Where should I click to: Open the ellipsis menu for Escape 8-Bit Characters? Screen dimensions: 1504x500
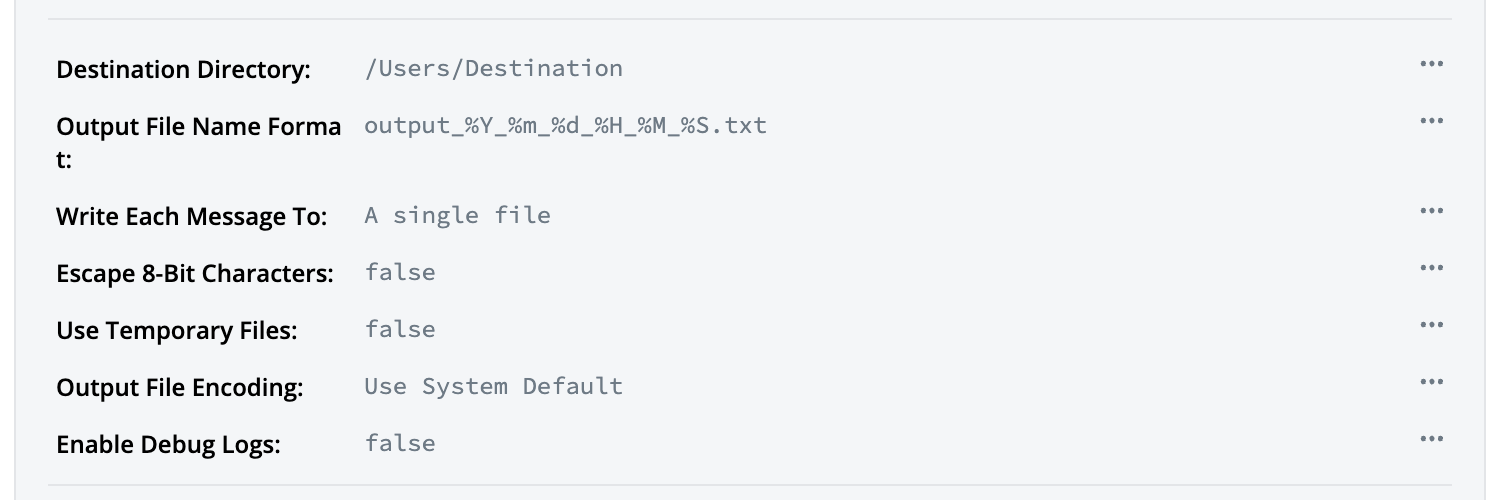[x=1431, y=268]
